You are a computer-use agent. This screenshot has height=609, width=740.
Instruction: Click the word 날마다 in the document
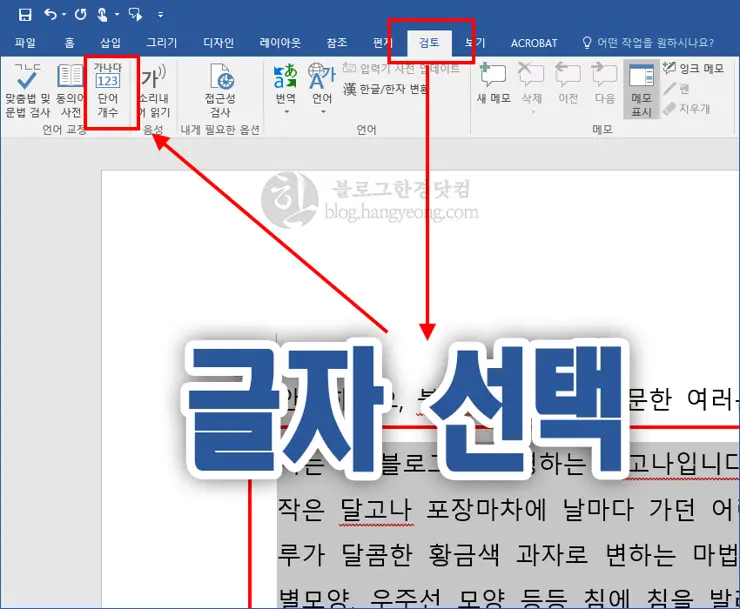pyautogui.click(x=598, y=509)
